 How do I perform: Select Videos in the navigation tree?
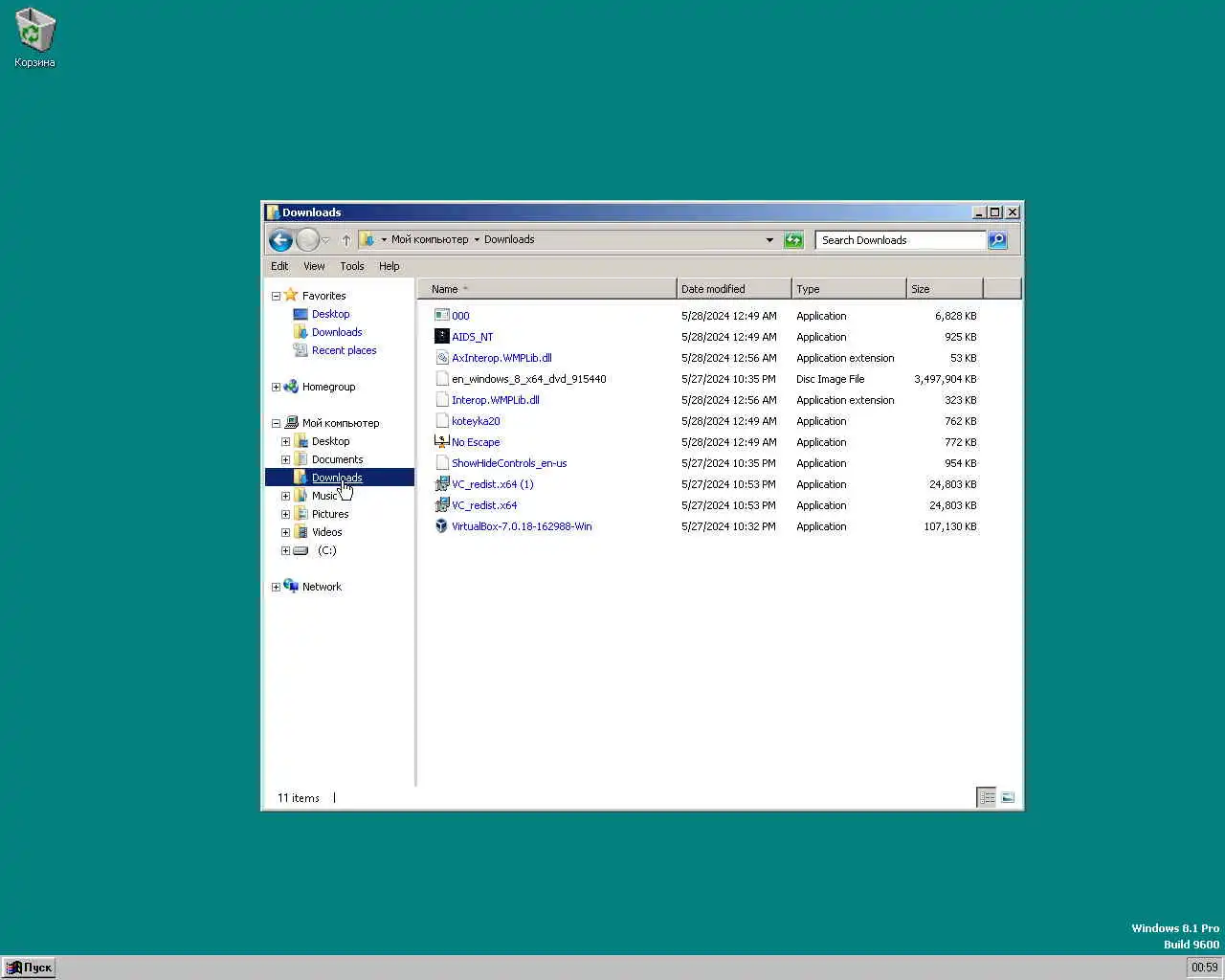pyautogui.click(x=326, y=532)
